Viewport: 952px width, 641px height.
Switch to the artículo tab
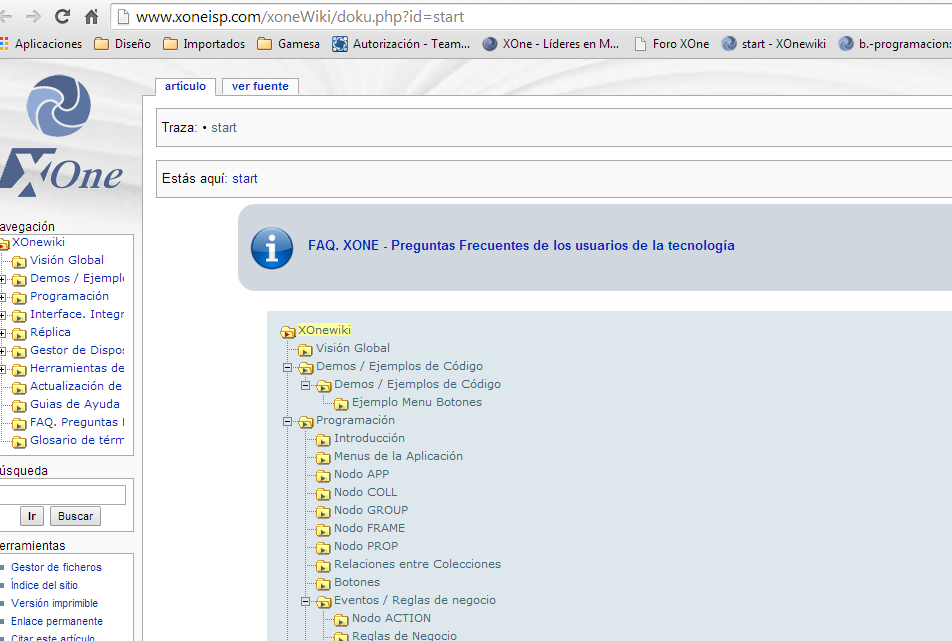[185, 86]
